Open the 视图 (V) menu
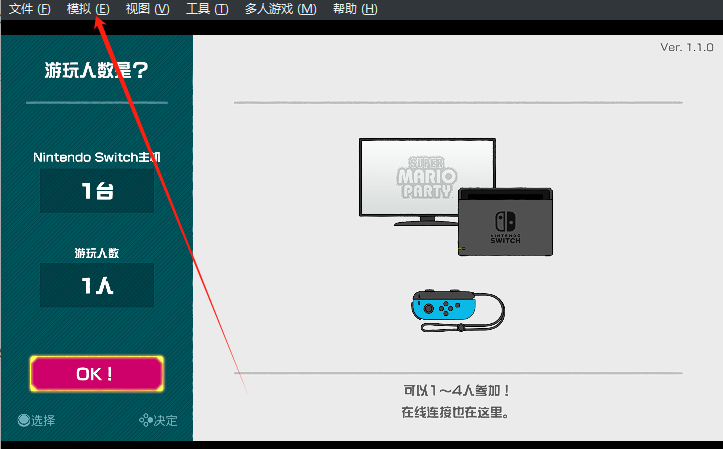This screenshot has width=723, height=449. 148,9
